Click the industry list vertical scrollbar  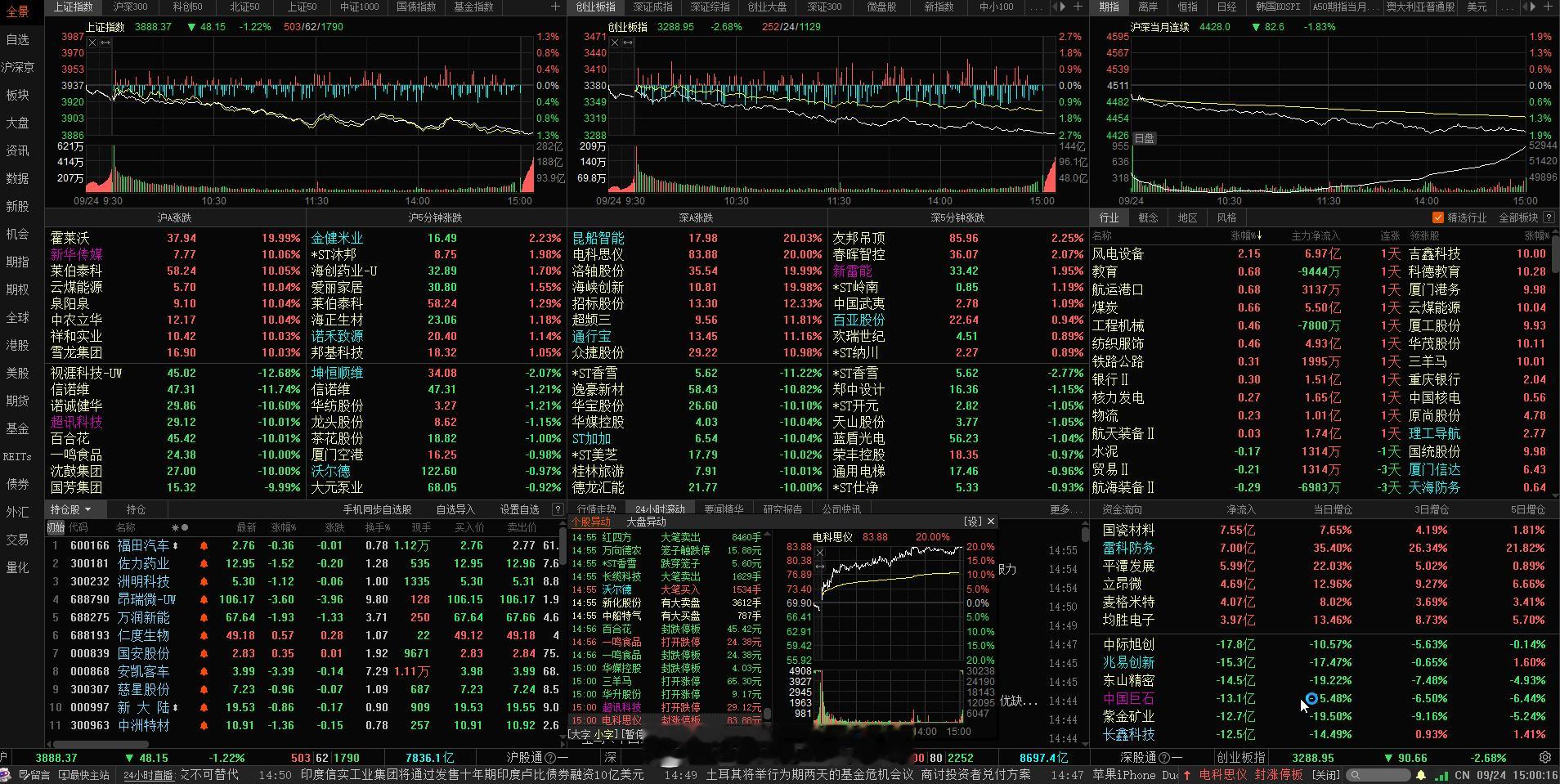click(1555, 256)
